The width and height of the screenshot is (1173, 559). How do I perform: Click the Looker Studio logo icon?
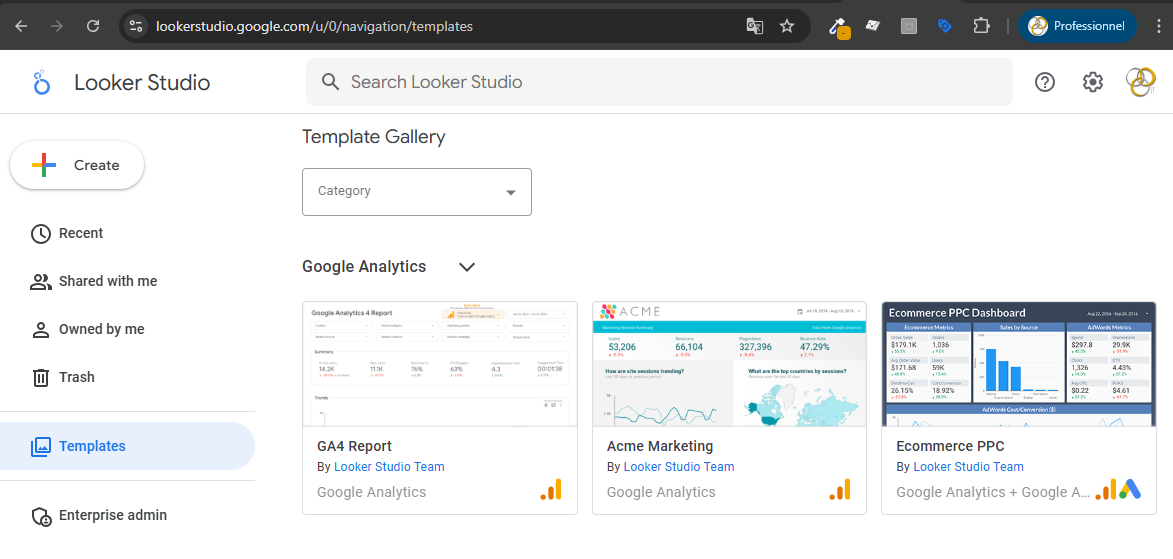(x=41, y=82)
